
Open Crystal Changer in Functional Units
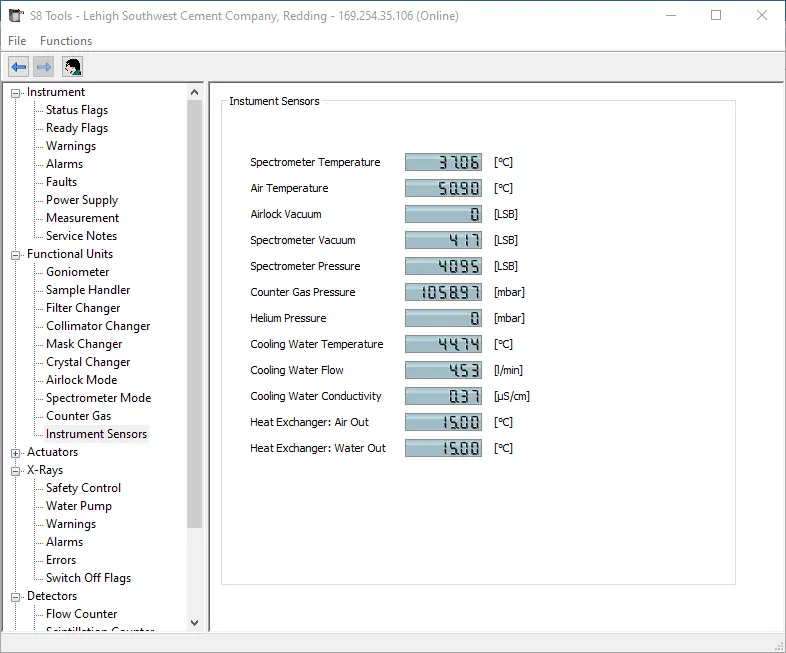coord(88,362)
